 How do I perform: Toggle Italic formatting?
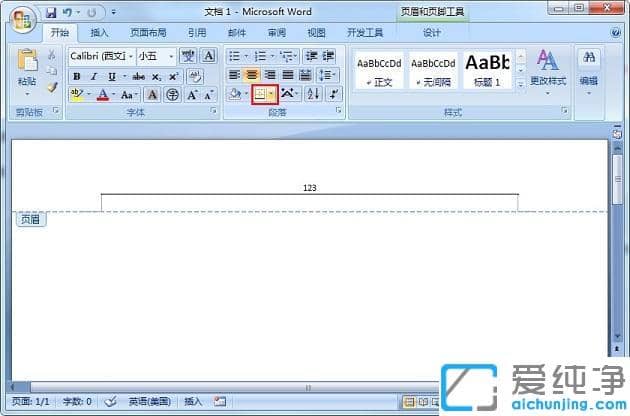(94, 76)
